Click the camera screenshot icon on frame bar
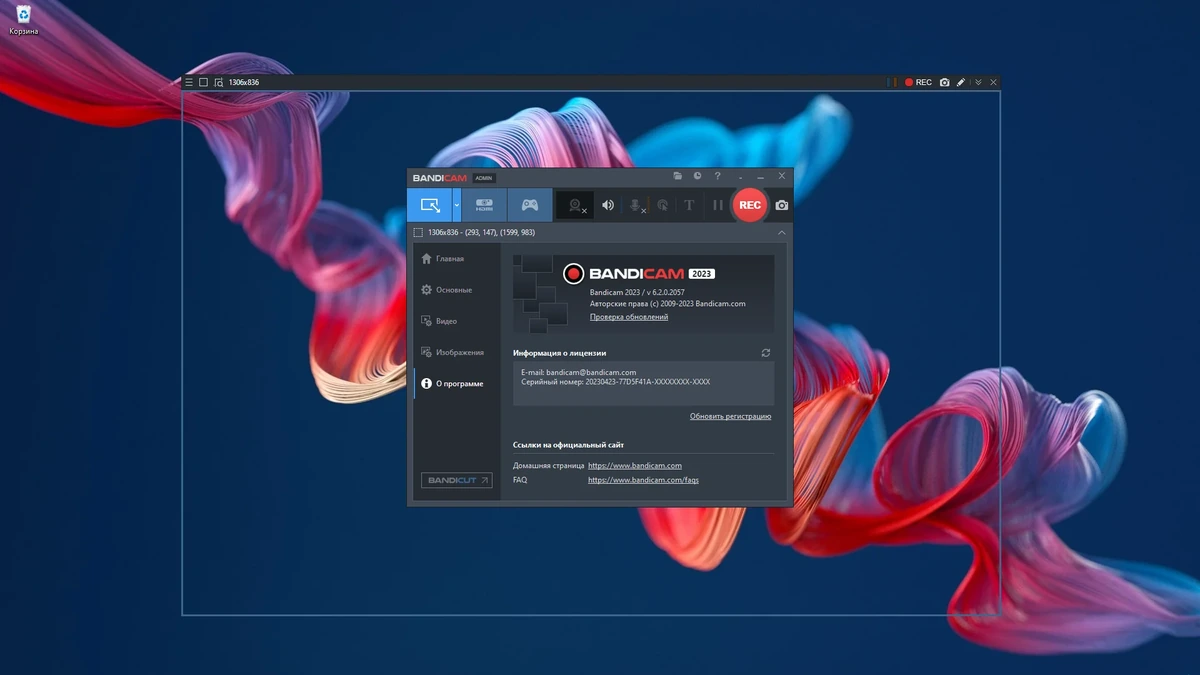Viewport: 1200px width, 675px height. pos(944,82)
